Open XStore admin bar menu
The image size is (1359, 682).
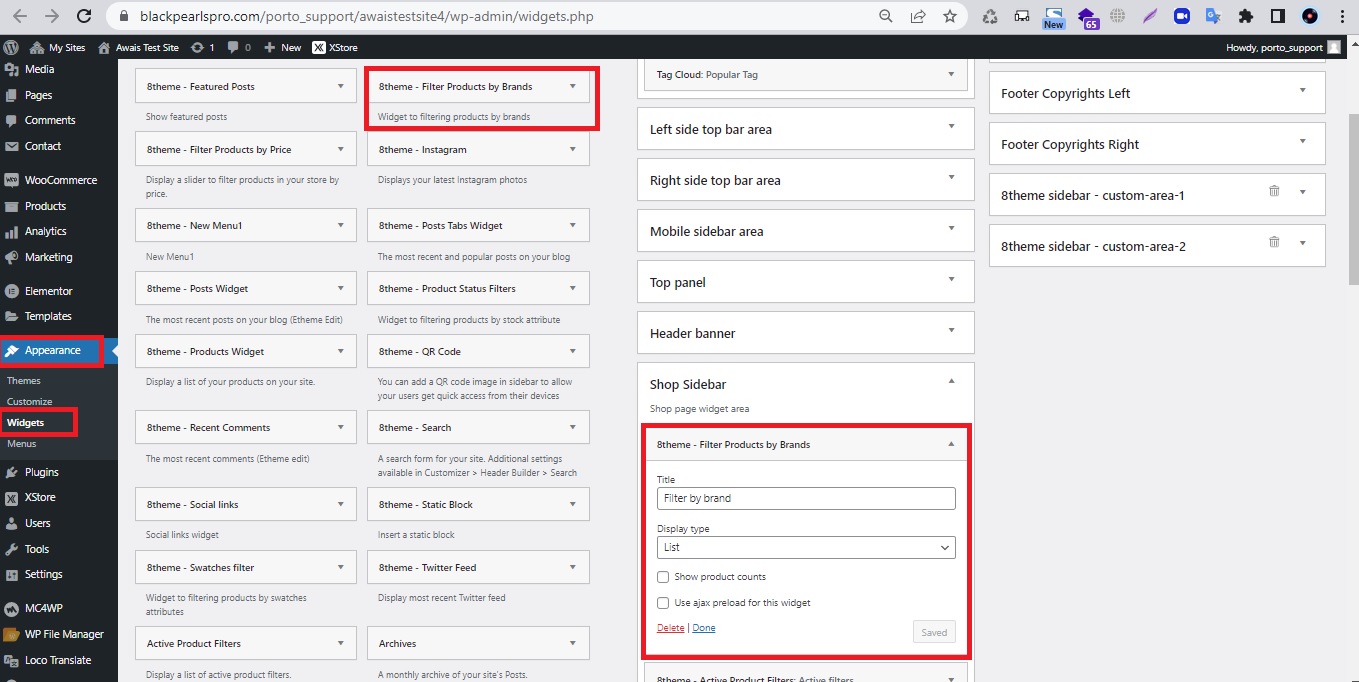335,47
